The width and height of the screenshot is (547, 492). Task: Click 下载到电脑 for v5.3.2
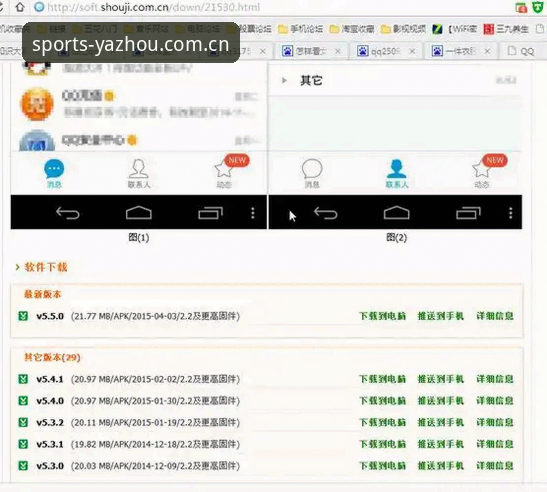click(382, 423)
